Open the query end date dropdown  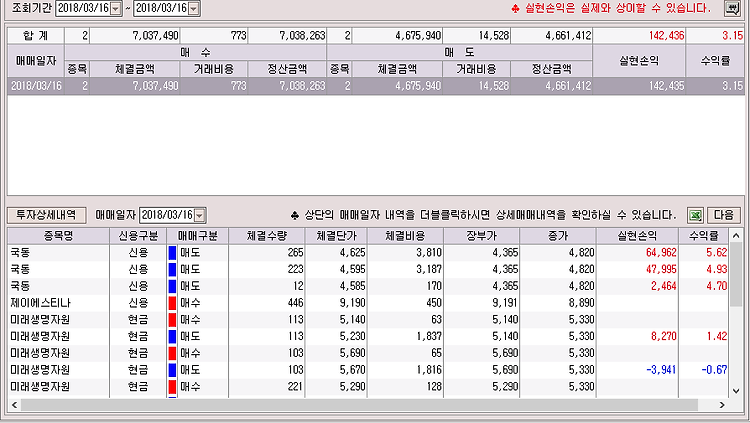coord(194,9)
